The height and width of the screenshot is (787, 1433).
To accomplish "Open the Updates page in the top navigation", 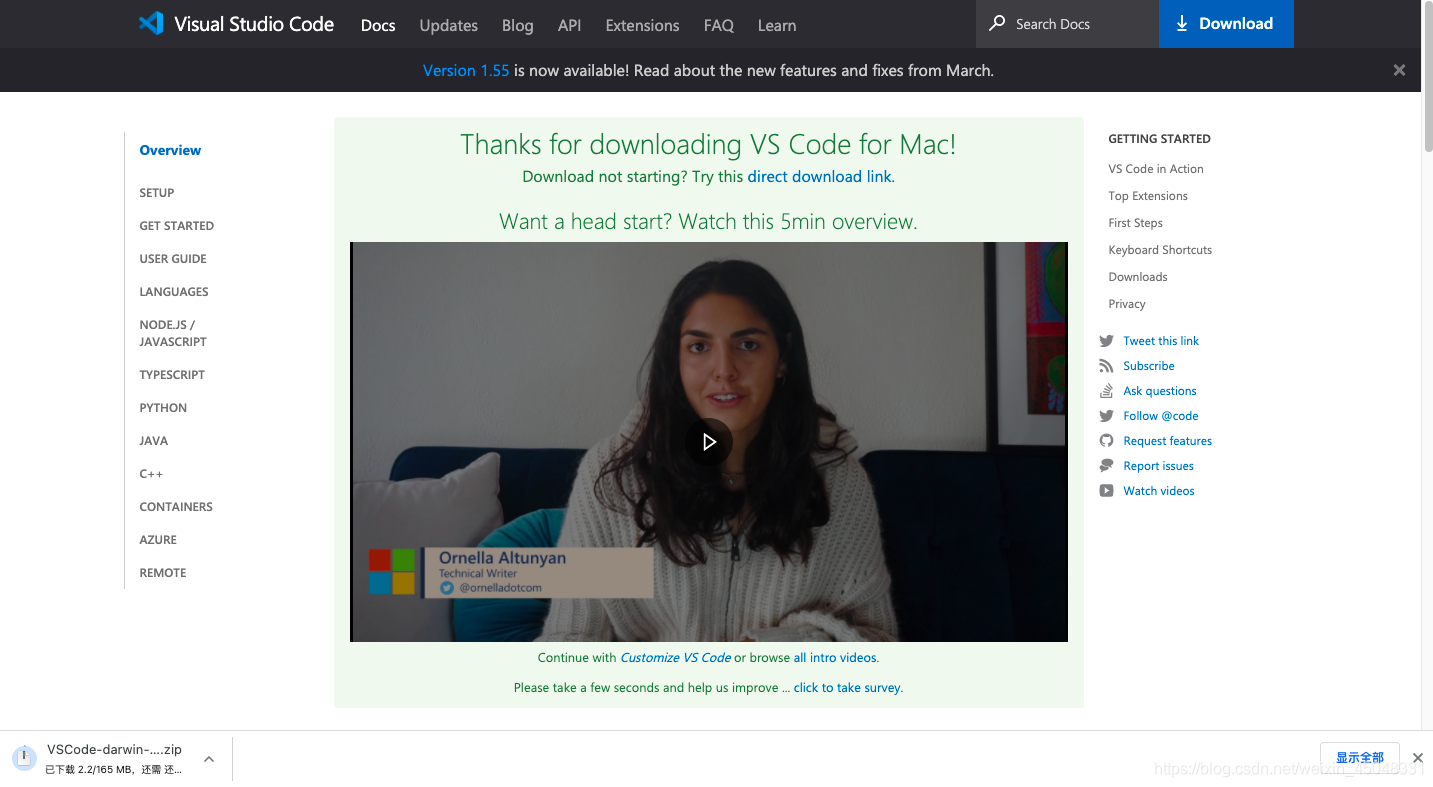I will 449,25.
